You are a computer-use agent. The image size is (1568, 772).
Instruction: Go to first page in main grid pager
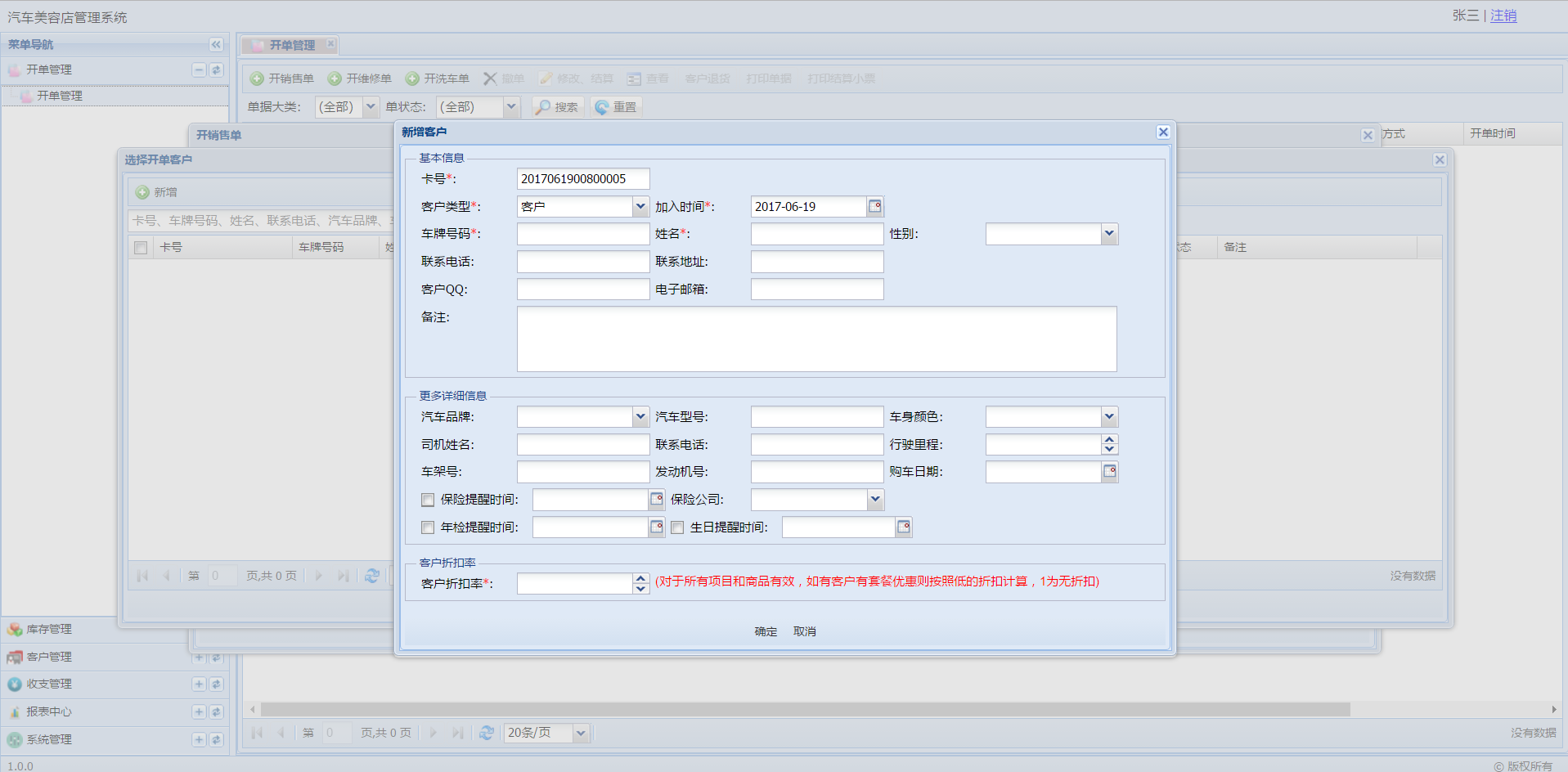[258, 733]
